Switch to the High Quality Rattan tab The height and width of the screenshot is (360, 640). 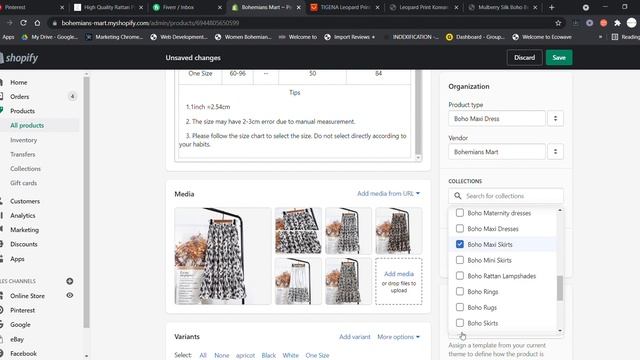coord(108,7)
